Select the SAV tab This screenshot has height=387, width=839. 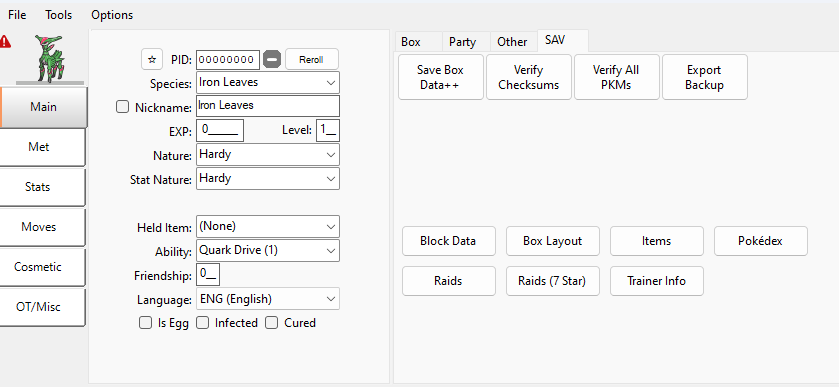(x=563, y=40)
